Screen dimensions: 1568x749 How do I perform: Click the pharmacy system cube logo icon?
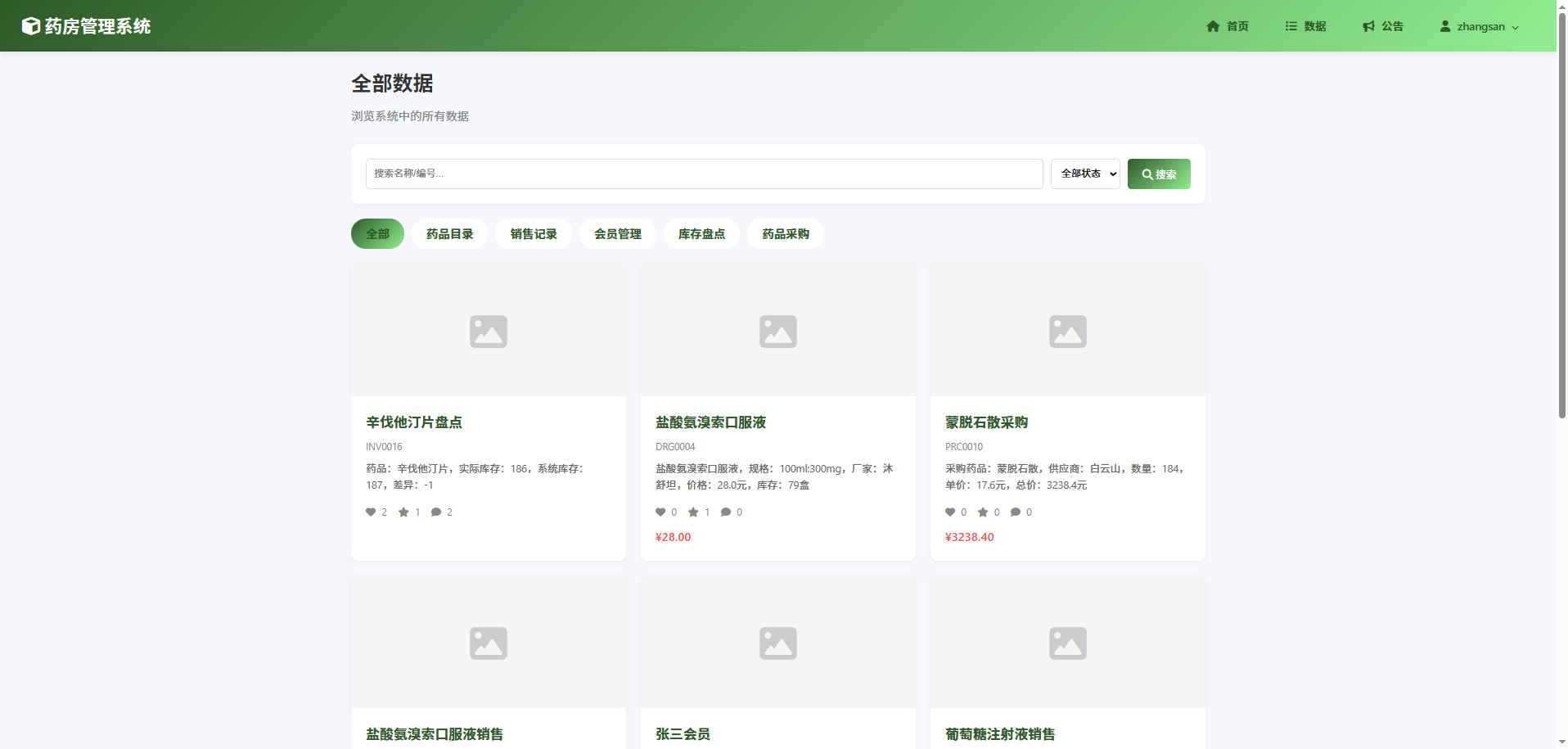tap(30, 26)
